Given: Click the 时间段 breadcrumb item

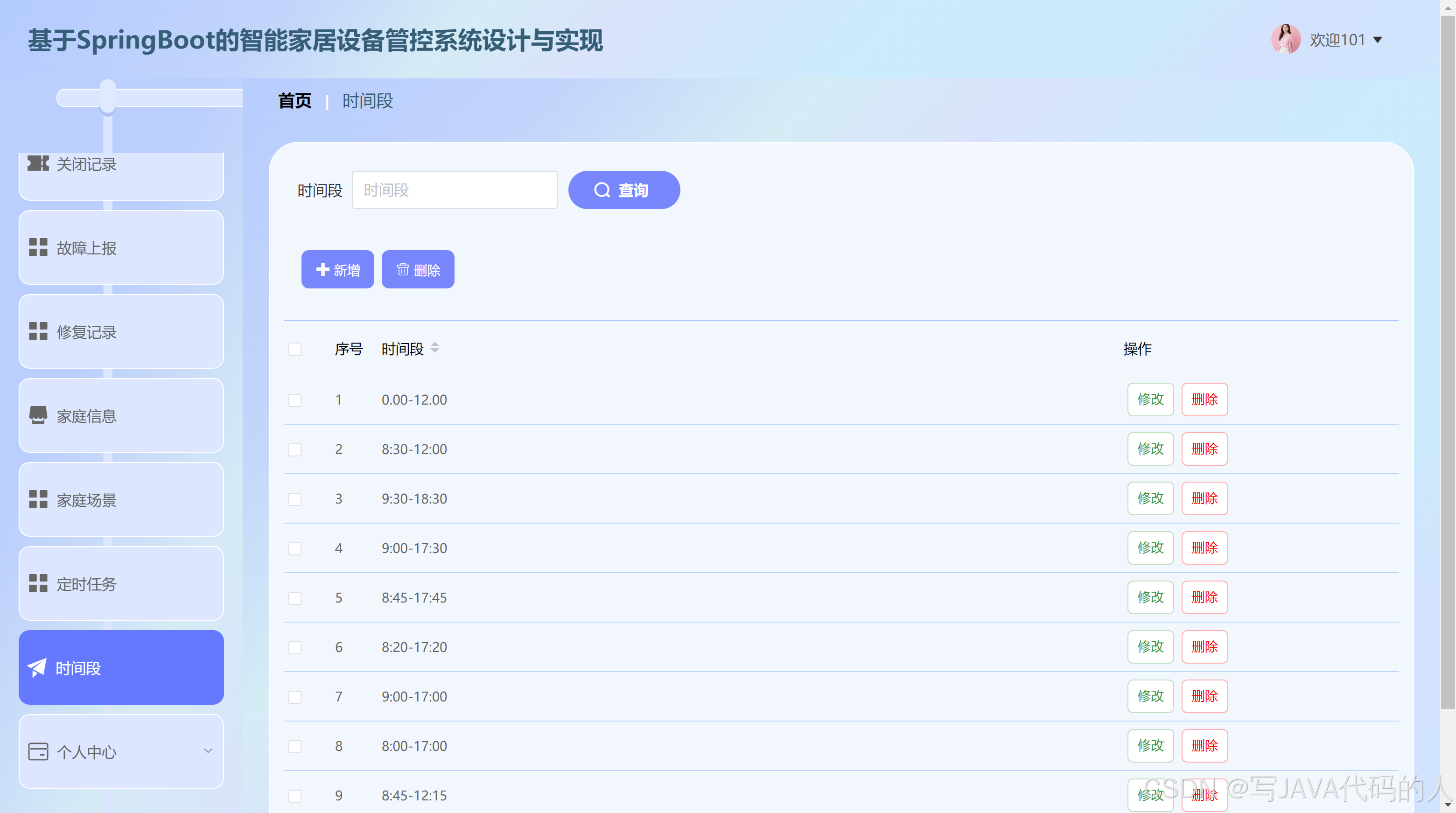Looking at the screenshot, I should [367, 101].
